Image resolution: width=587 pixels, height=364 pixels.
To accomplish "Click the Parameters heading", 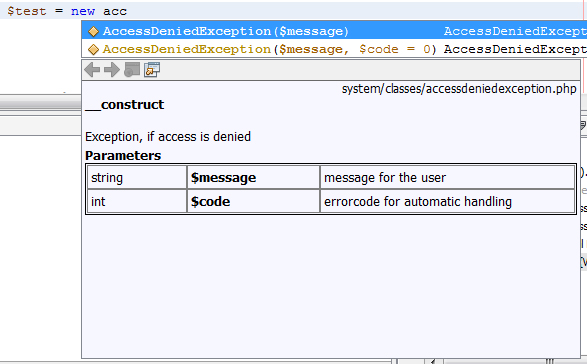I will (x=123, y=155).
